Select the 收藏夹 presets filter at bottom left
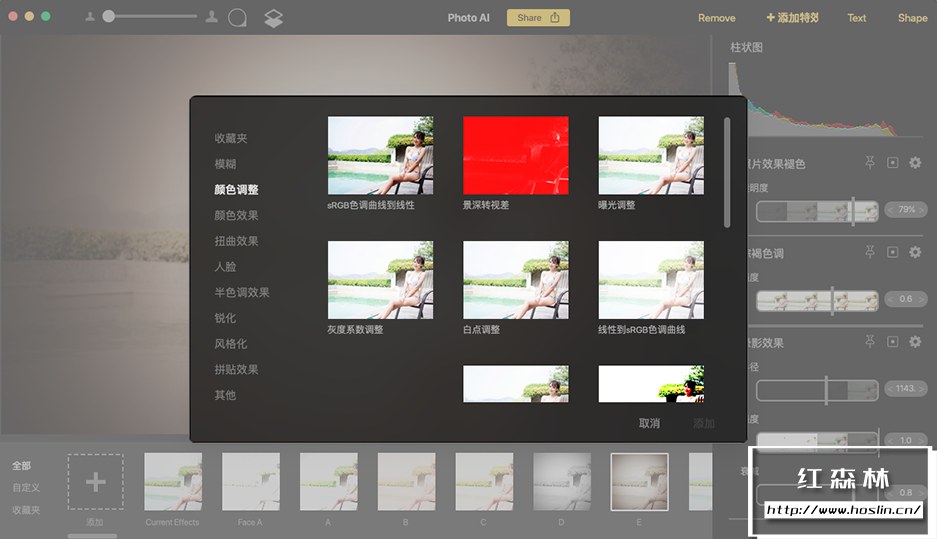 click(x=26, y=510)
